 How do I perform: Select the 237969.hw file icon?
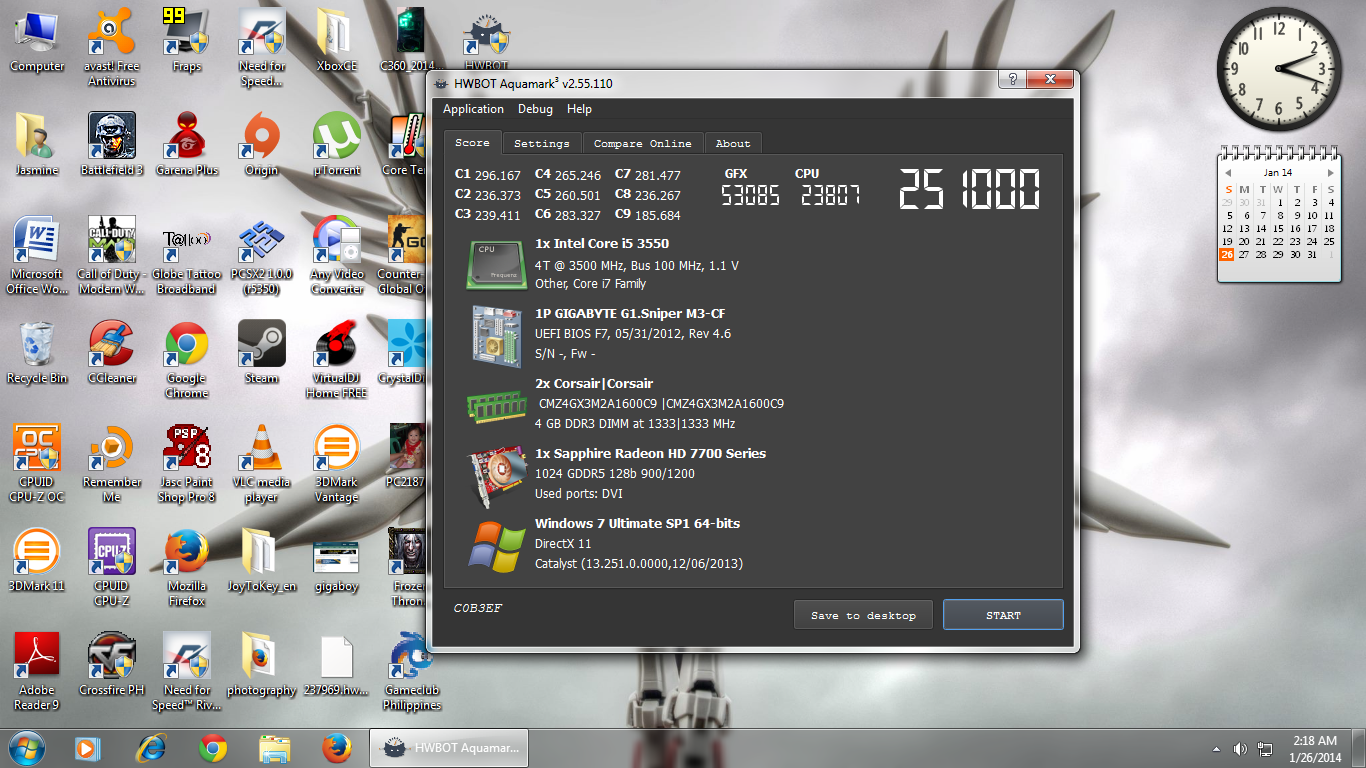336,665
